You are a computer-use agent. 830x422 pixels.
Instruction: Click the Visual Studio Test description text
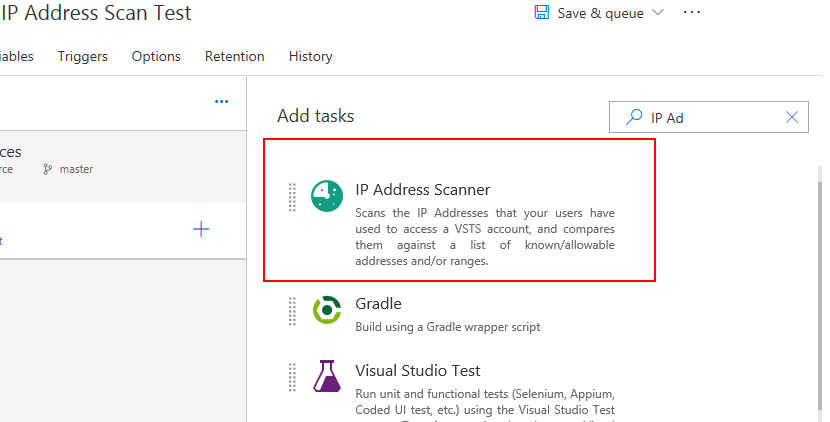click(x=485, y=405)
